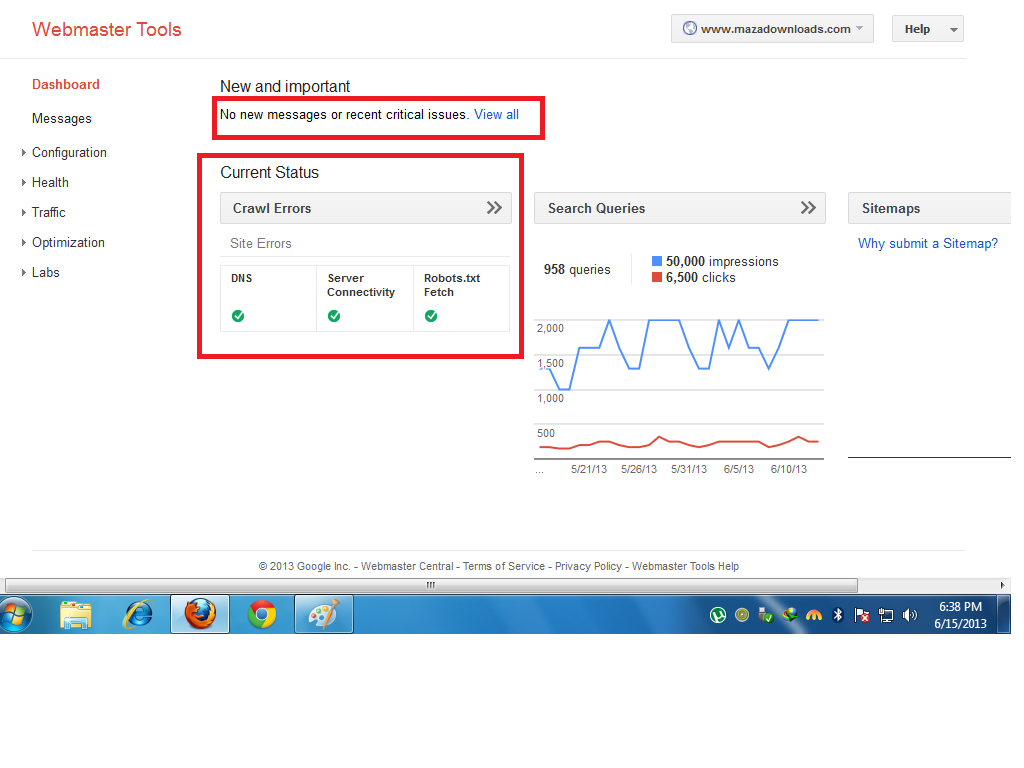The width and height of the screenshot is (1024, 768).
Task: Click the Show desktop button
Action: [x=1006, y=615]
